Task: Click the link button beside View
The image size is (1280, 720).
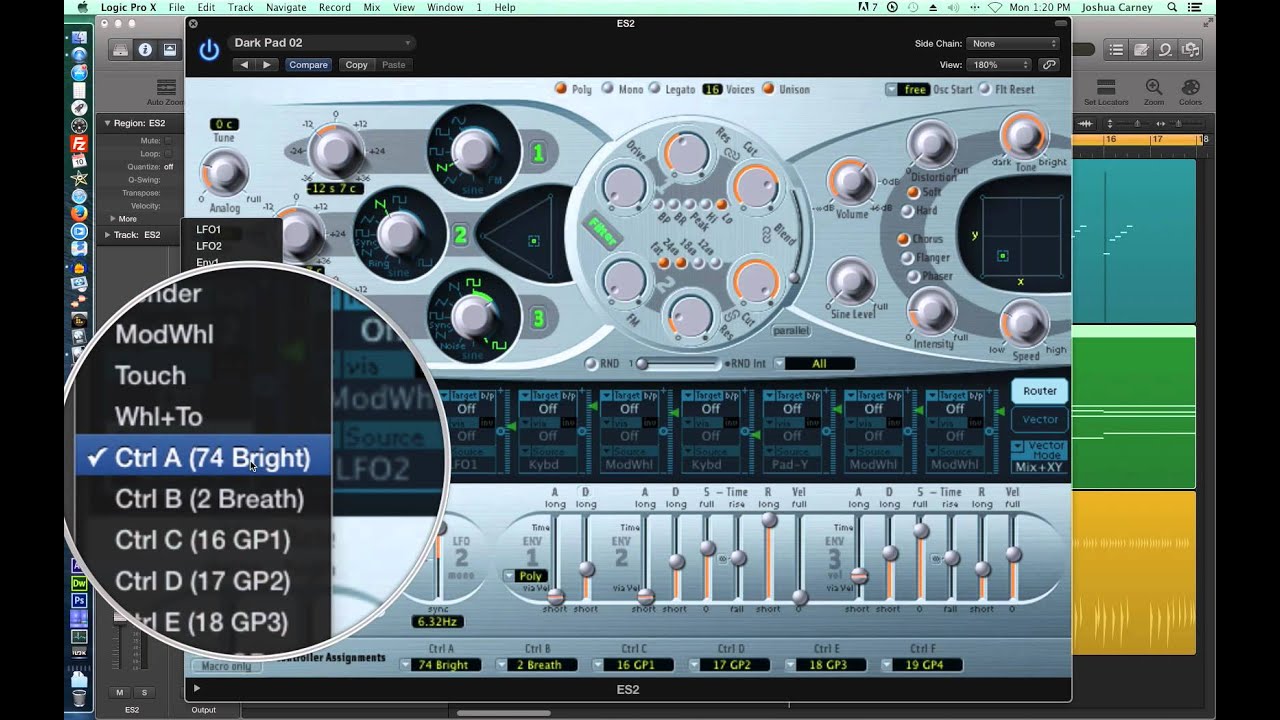Action: (1048, 65)
